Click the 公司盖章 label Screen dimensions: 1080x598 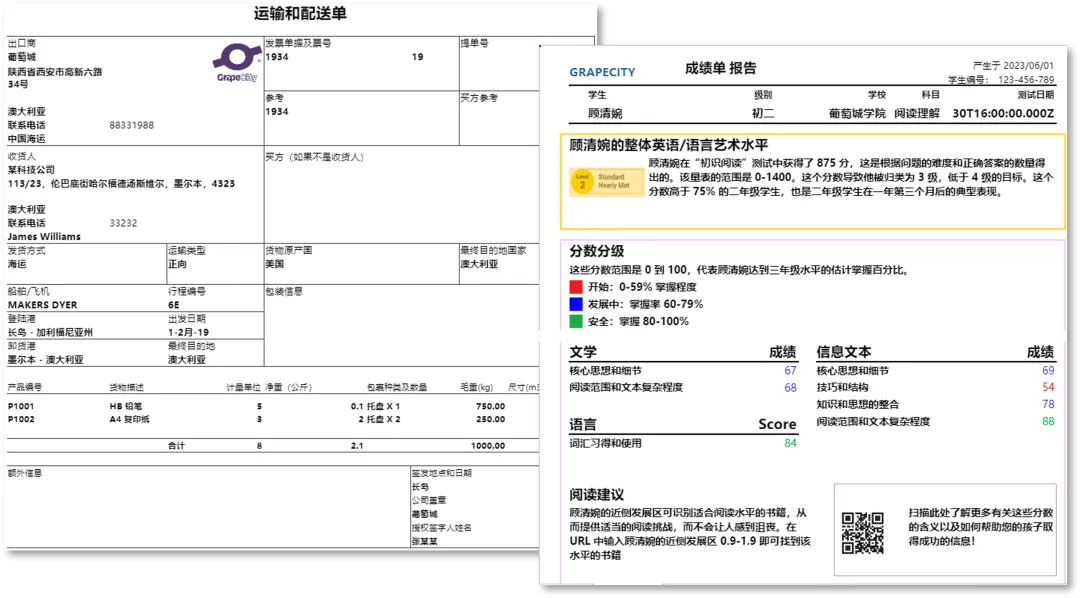coord(428,500)
